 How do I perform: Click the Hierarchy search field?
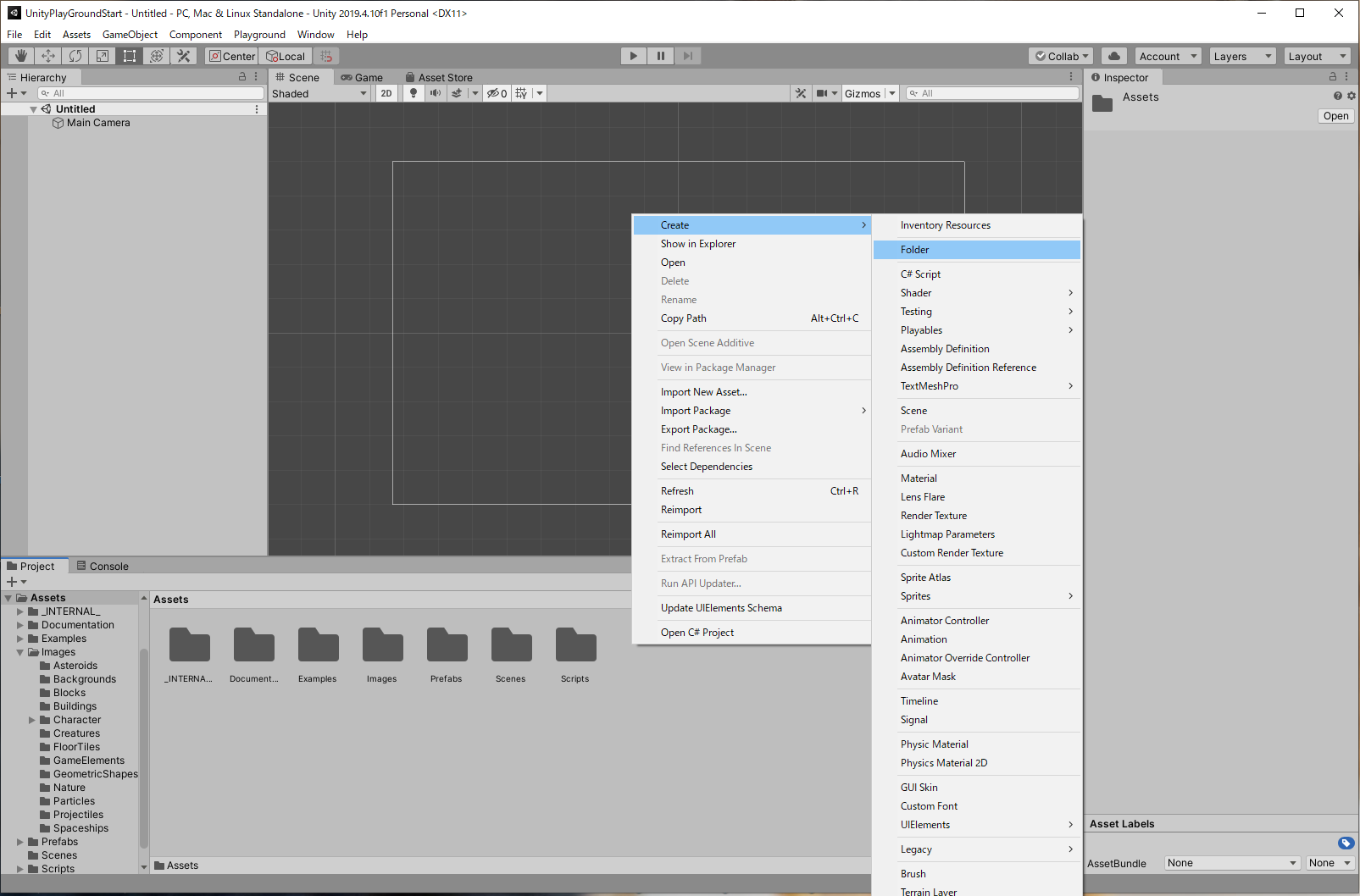151,93
